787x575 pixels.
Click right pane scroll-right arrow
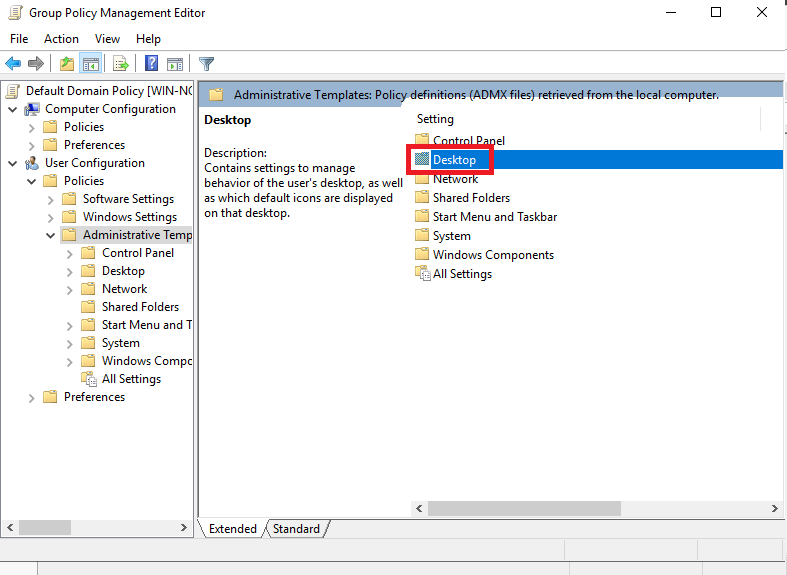(x=774, y=508)
